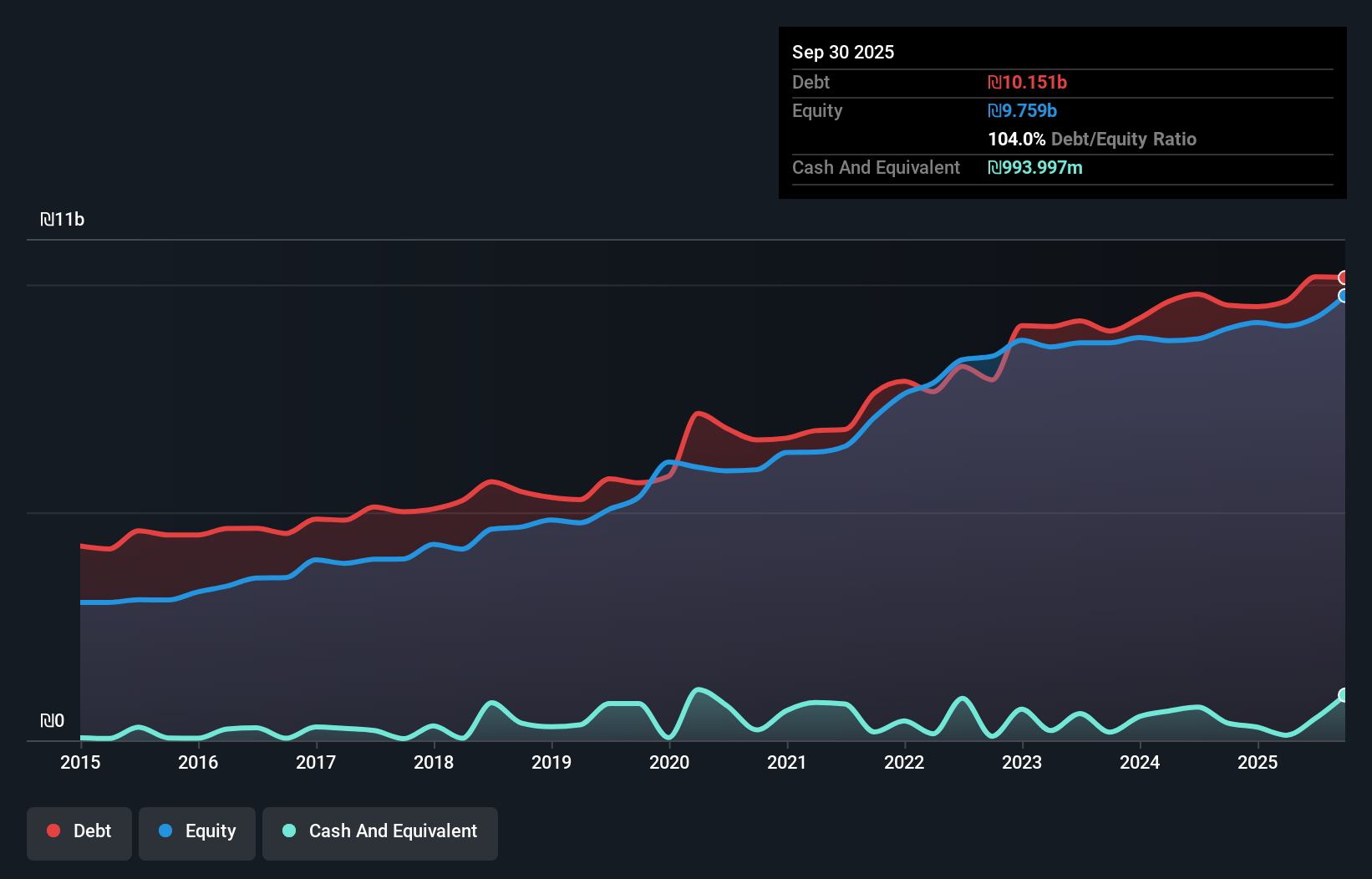Click the shekel symbol next to Debt value

click(993, 82)
